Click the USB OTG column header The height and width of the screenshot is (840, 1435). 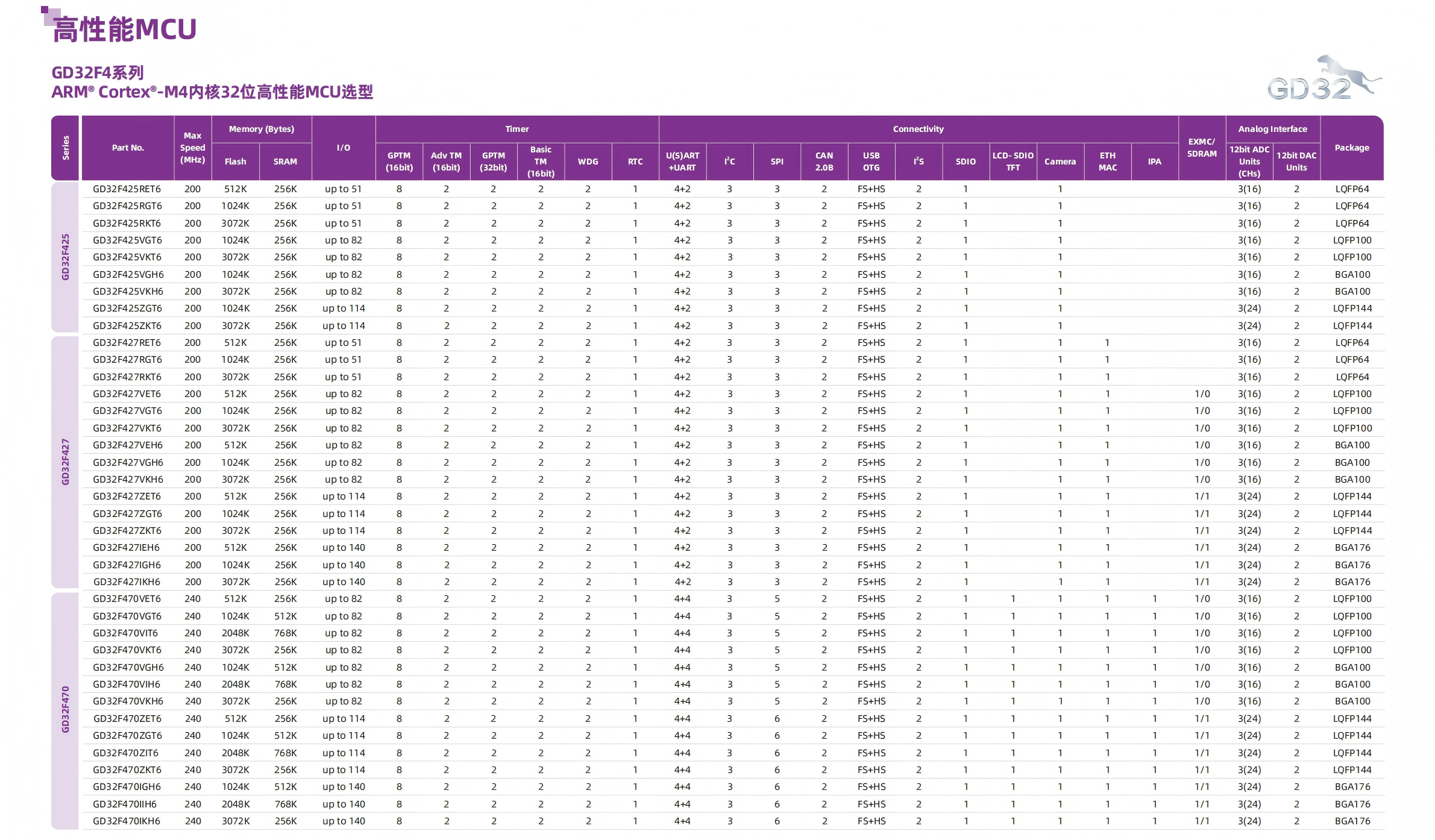[x=871, y=161]
